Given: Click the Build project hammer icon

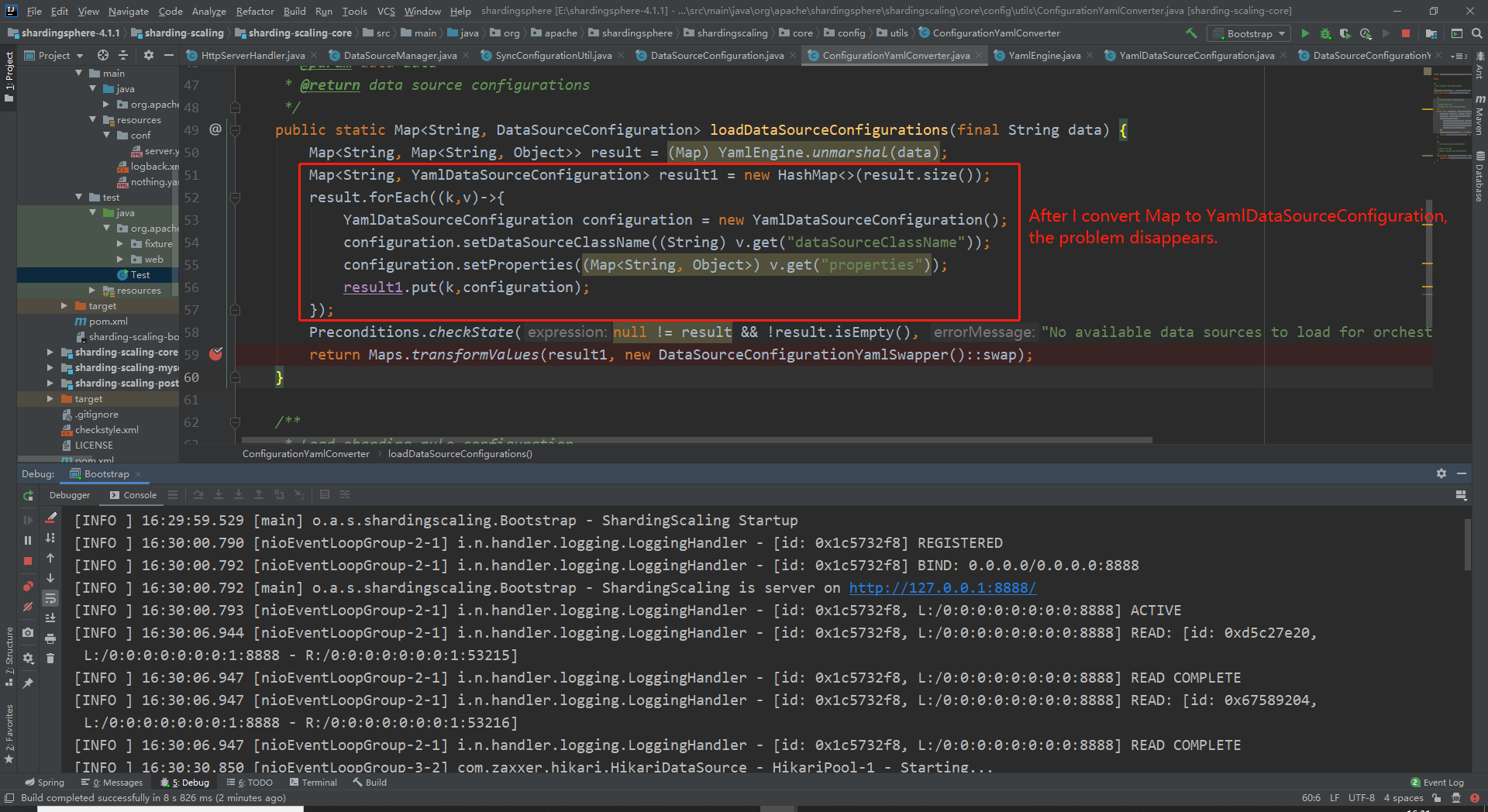Looking at the screenshot, I should click(1191, 33).
